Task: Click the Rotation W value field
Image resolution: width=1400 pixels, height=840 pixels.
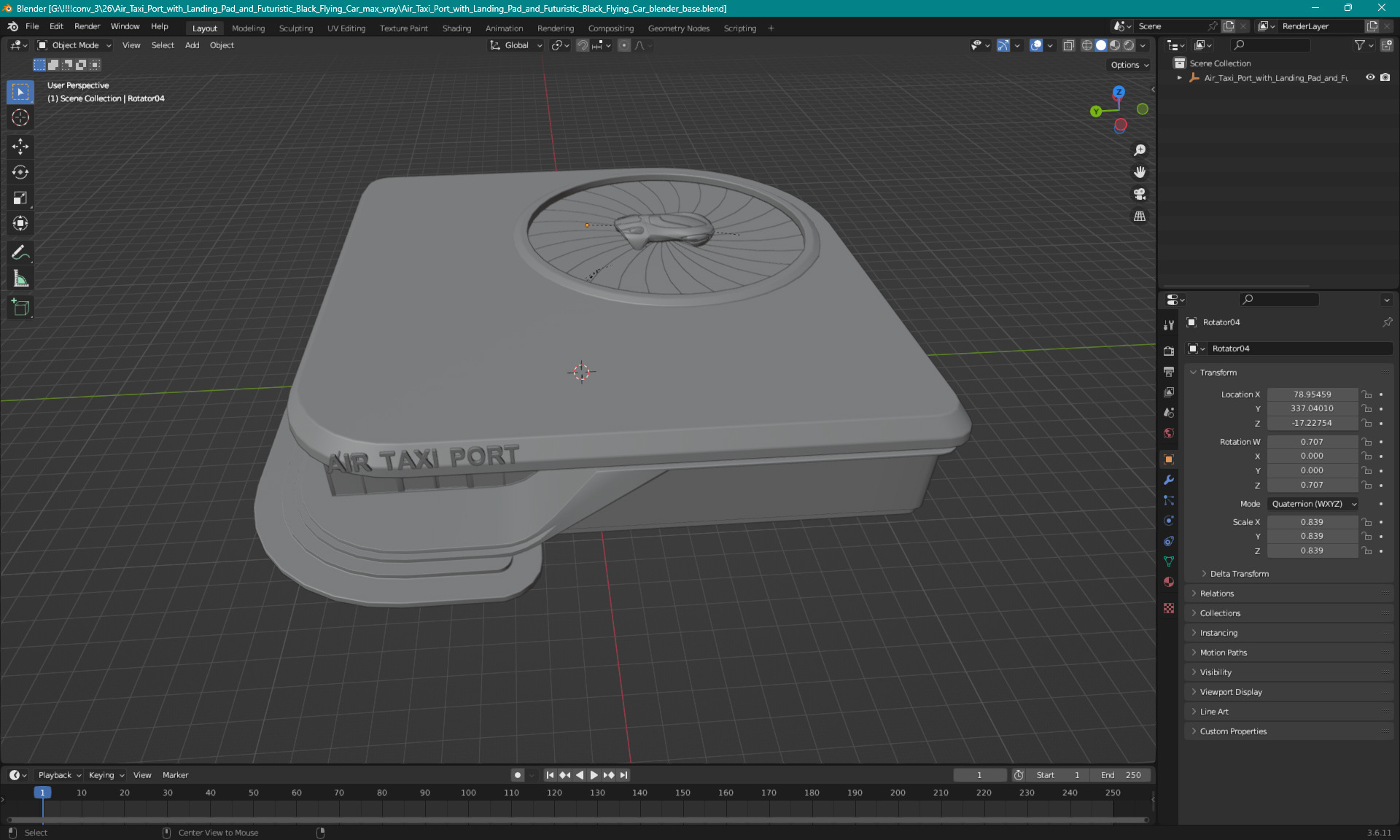Action: click(x=1312, y=442)
